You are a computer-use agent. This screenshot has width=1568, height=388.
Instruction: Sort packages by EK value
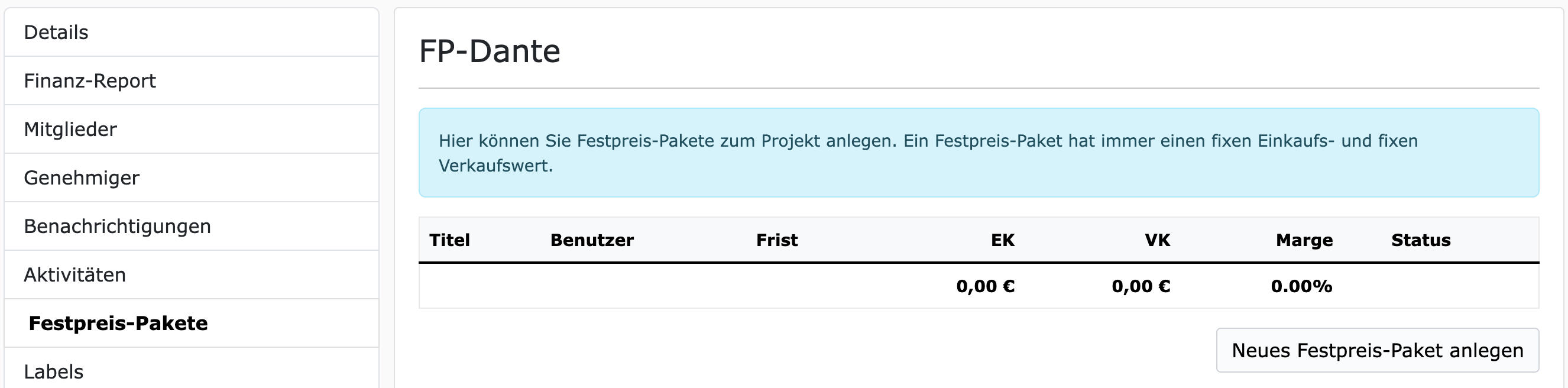click(x=1002, y=240)
